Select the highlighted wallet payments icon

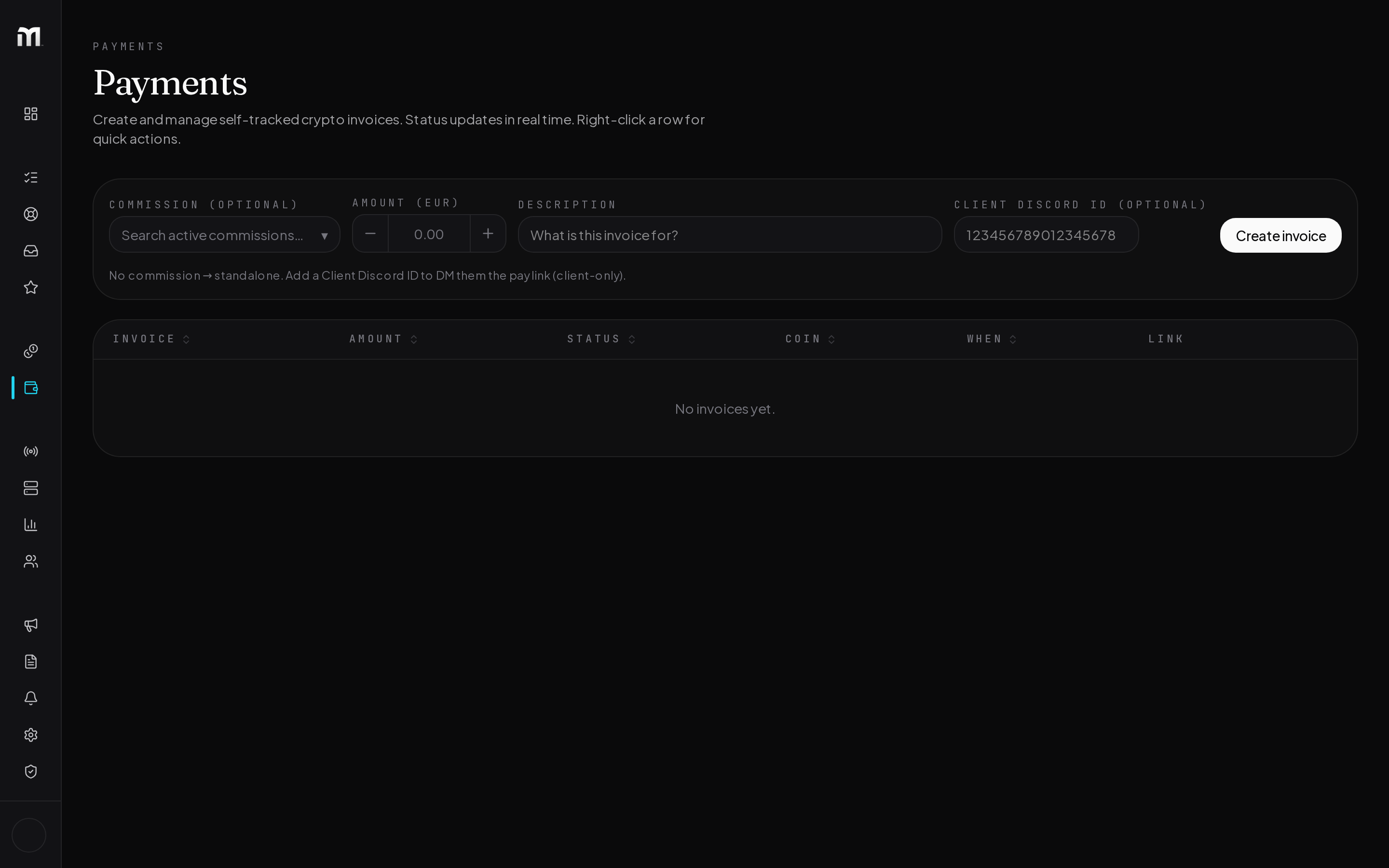31,388
